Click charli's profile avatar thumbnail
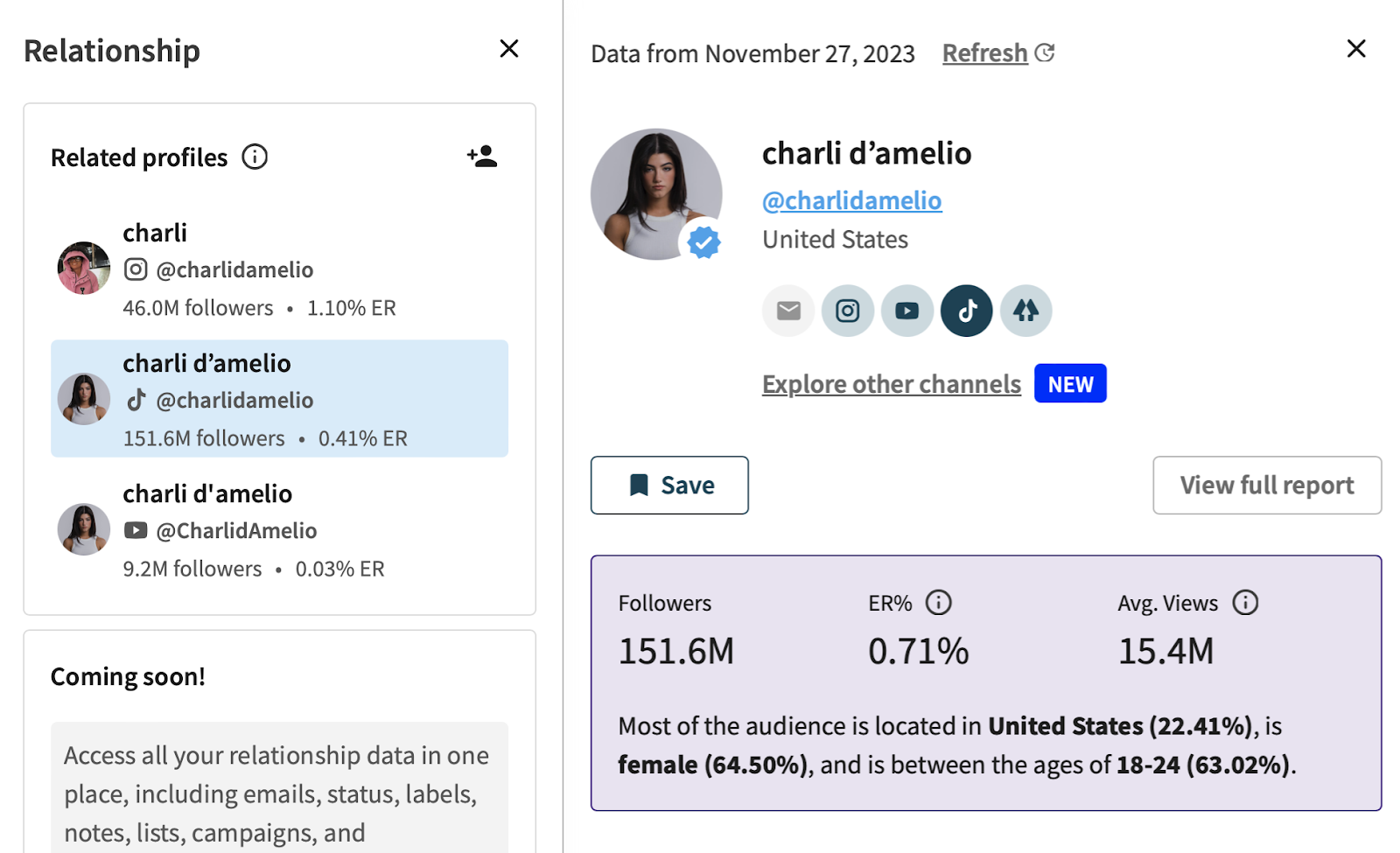1400x853 pixels. [83, 268]
